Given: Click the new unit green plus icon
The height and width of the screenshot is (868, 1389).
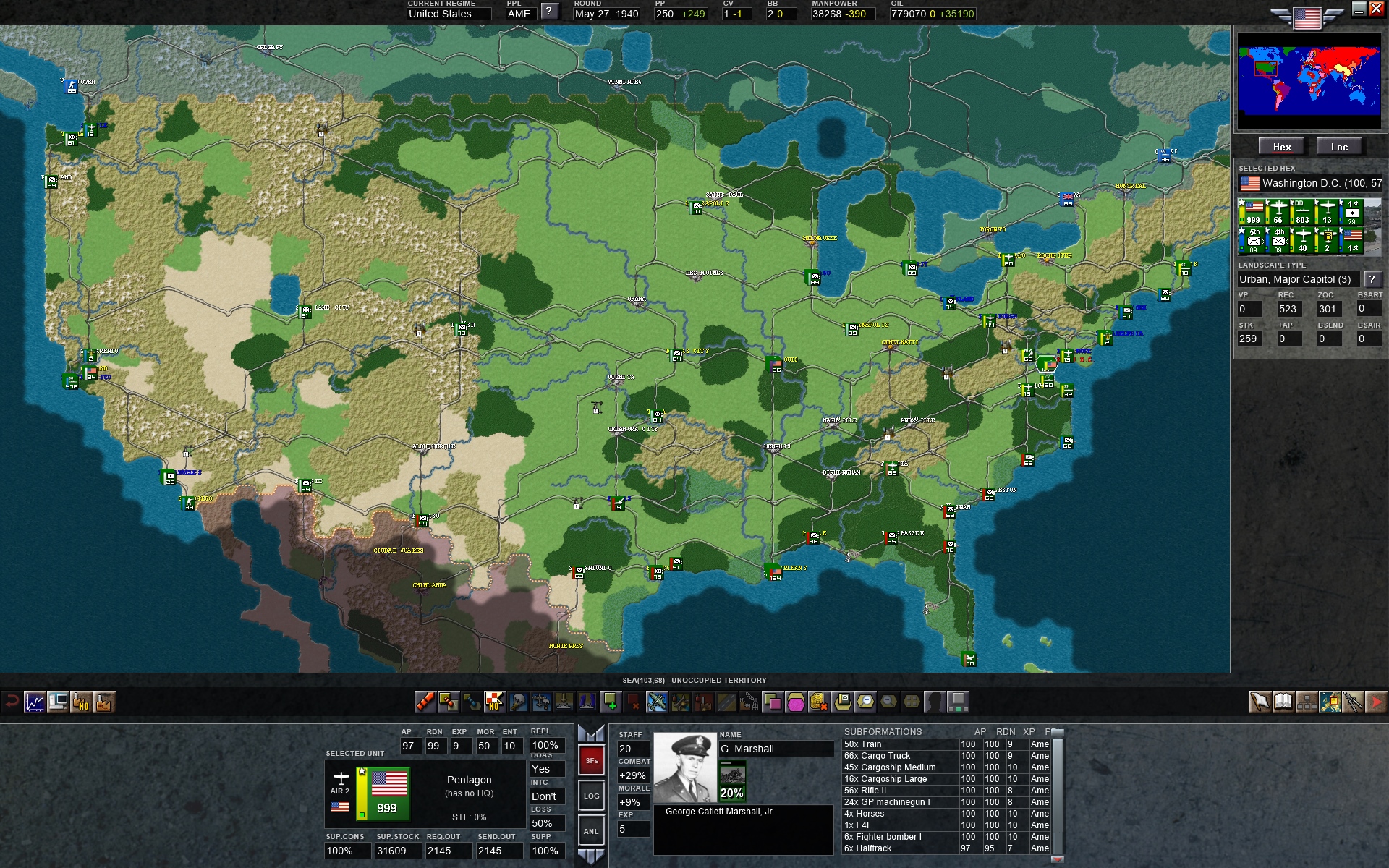Looking at the screenshot, I should (611, 702).
